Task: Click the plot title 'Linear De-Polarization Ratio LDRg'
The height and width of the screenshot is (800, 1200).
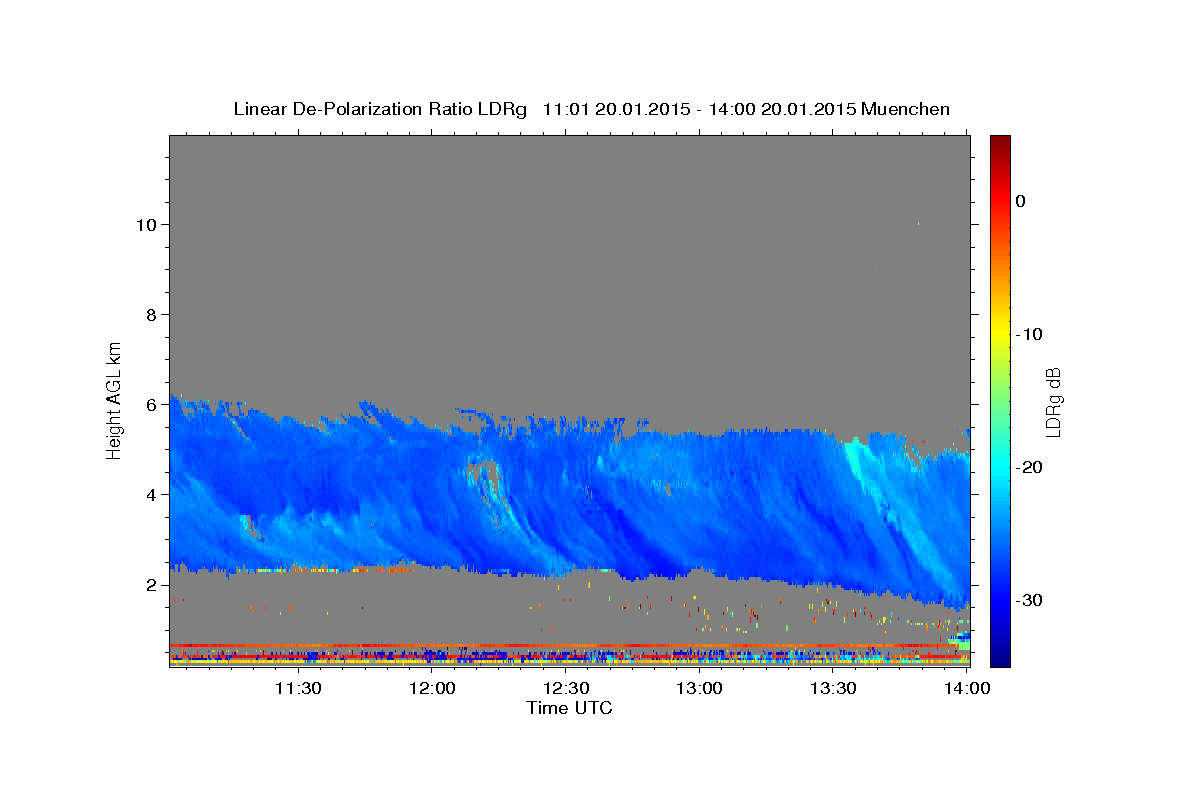Action: point(379,109)
